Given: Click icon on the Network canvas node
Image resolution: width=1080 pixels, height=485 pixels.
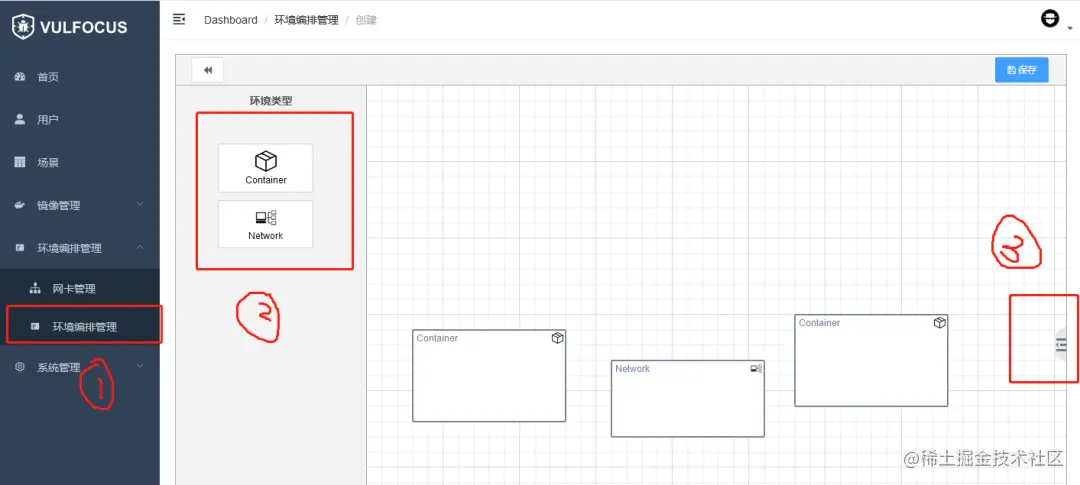Looking at the screenshot, I should [x=756, y=369].
